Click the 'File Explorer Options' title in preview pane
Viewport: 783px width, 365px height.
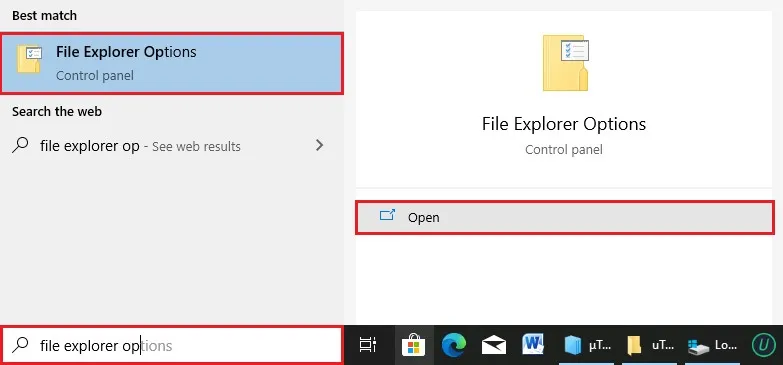(564, 124)
